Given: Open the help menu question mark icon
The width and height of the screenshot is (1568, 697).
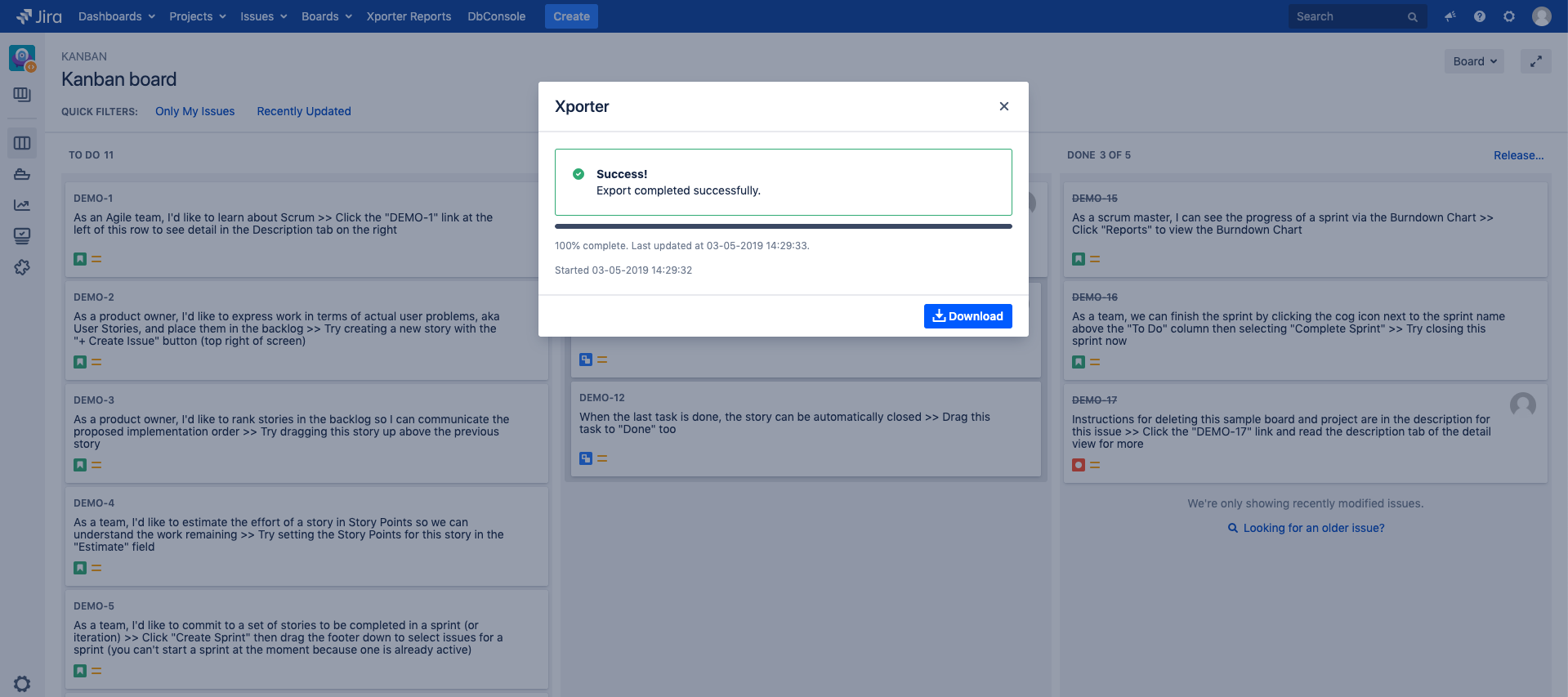Looking at the screenshot, I should coord(1479,16).
